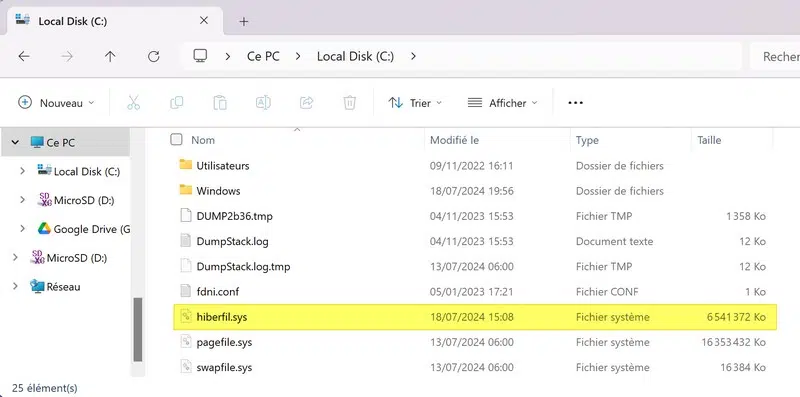Close the Local Disk (C:) tab

click(204, 21)
